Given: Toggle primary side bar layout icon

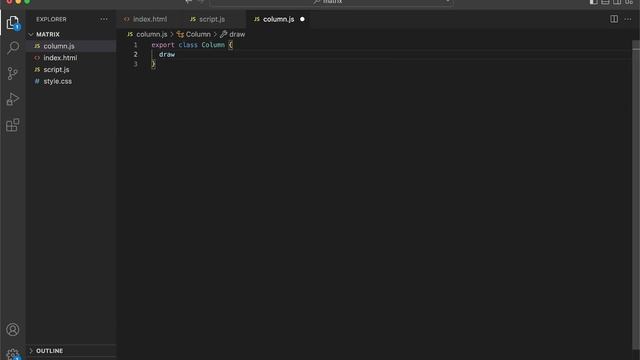Looking at the screenshot, I should [x=593, y=2].
